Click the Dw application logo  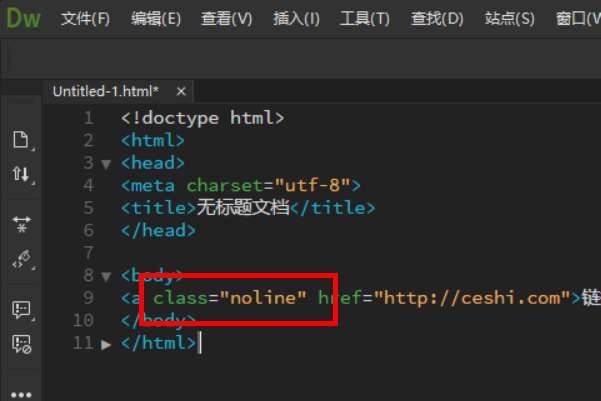pyautogui.click(x=23, y=18)
